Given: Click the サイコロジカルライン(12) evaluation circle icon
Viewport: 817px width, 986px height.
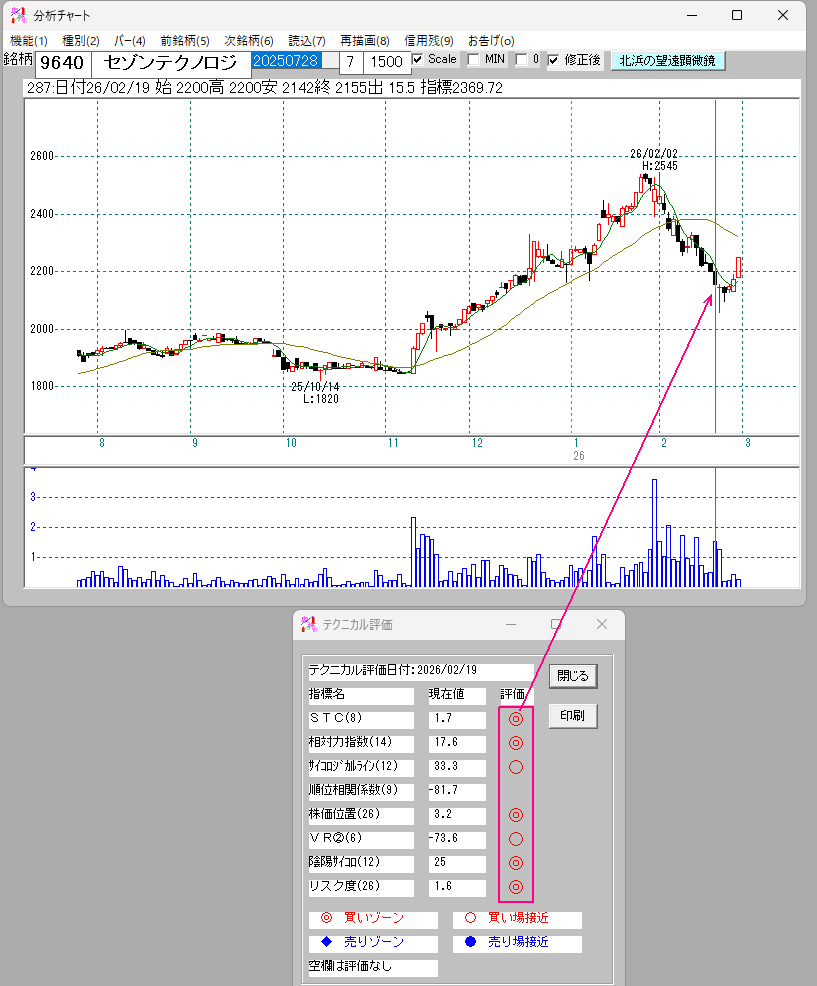Looking at the screenshot, I should pyautogui.click(x=516, y=767).
